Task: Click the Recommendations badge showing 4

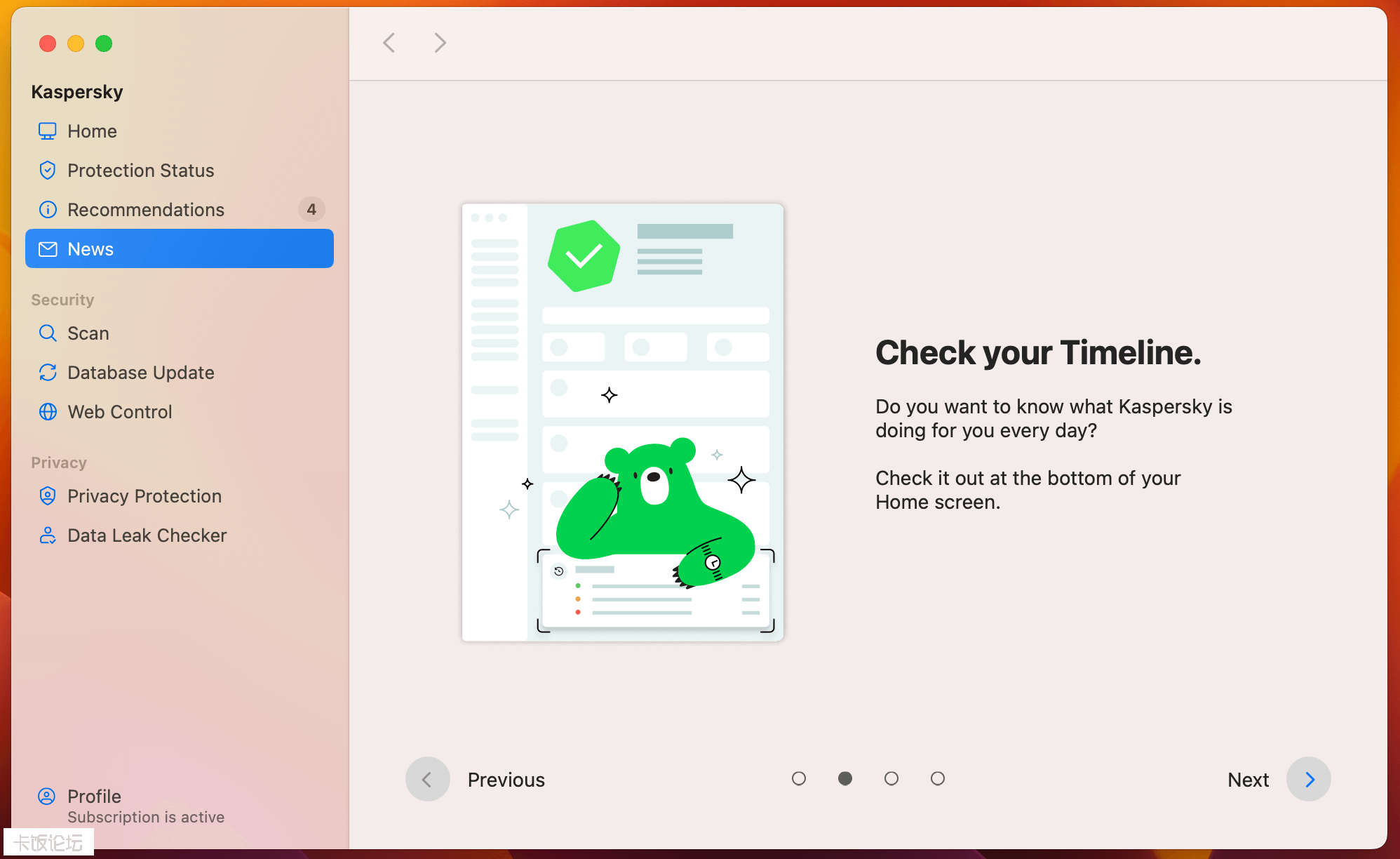Action: [x=311, y=209]
